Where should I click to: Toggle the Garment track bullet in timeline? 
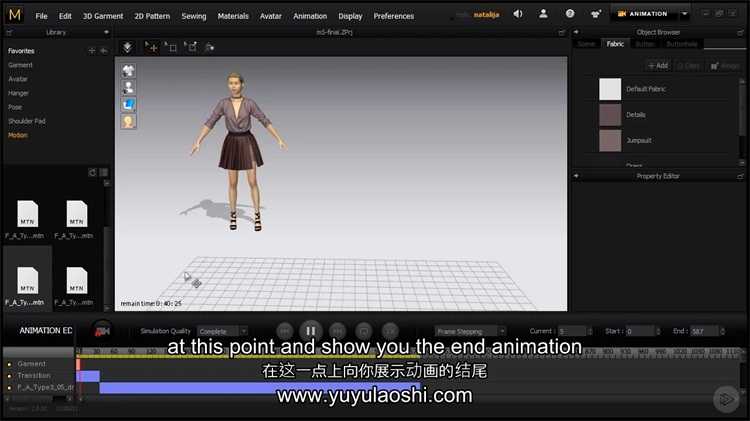coord(9,364)
